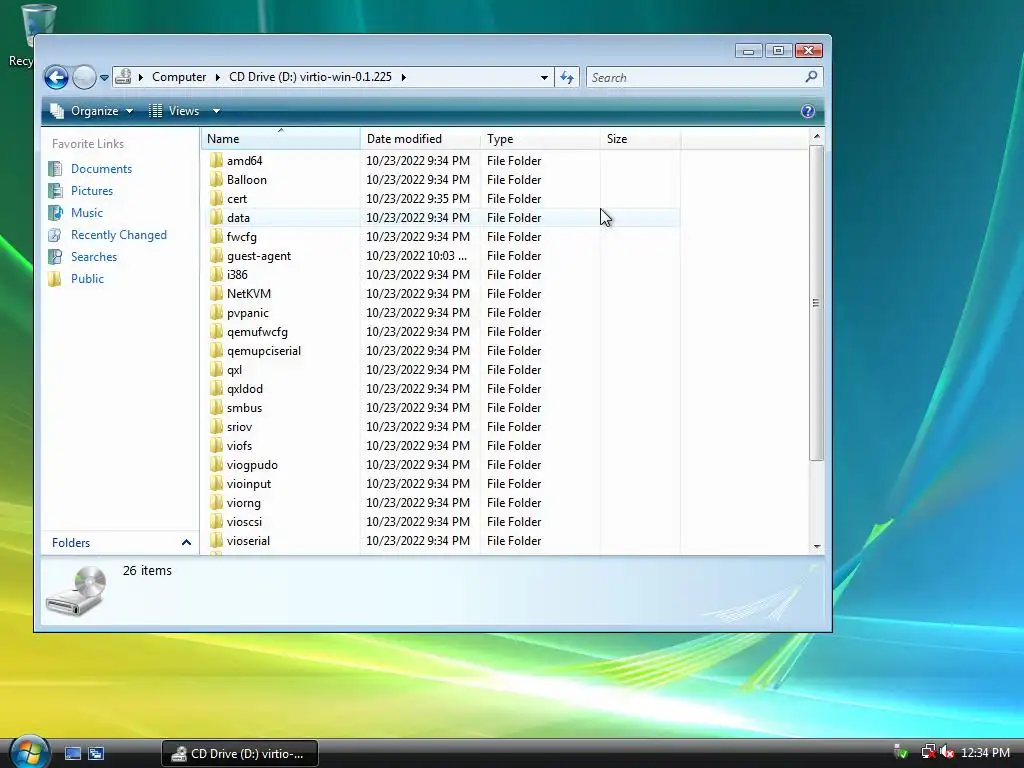Open Documents favorite link
Viewport: 1024px width, 768px height.
101,168
